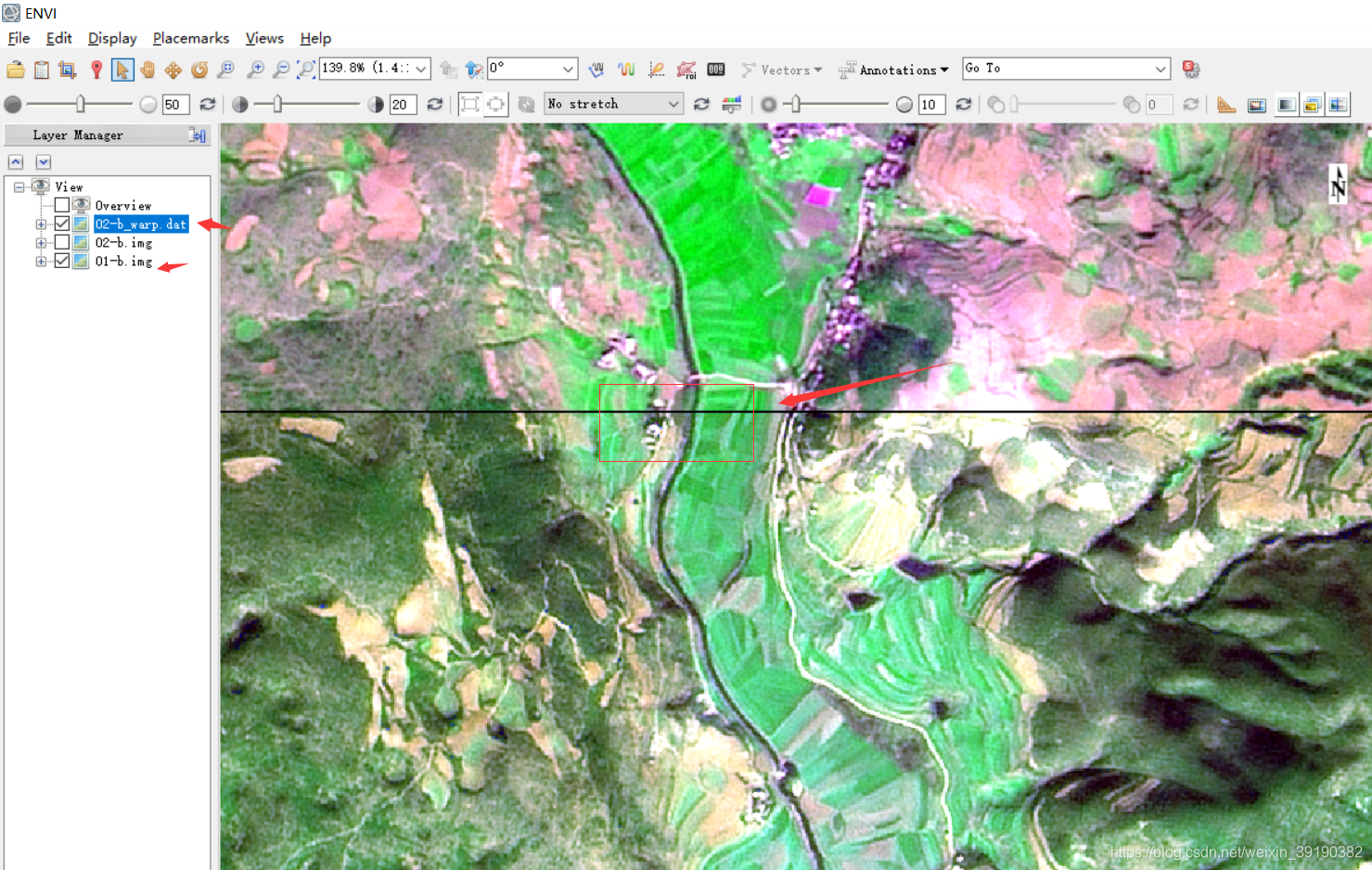
Task: Uncheck the 01-b.img layer checkbox
Action: (x=62, y=261)
